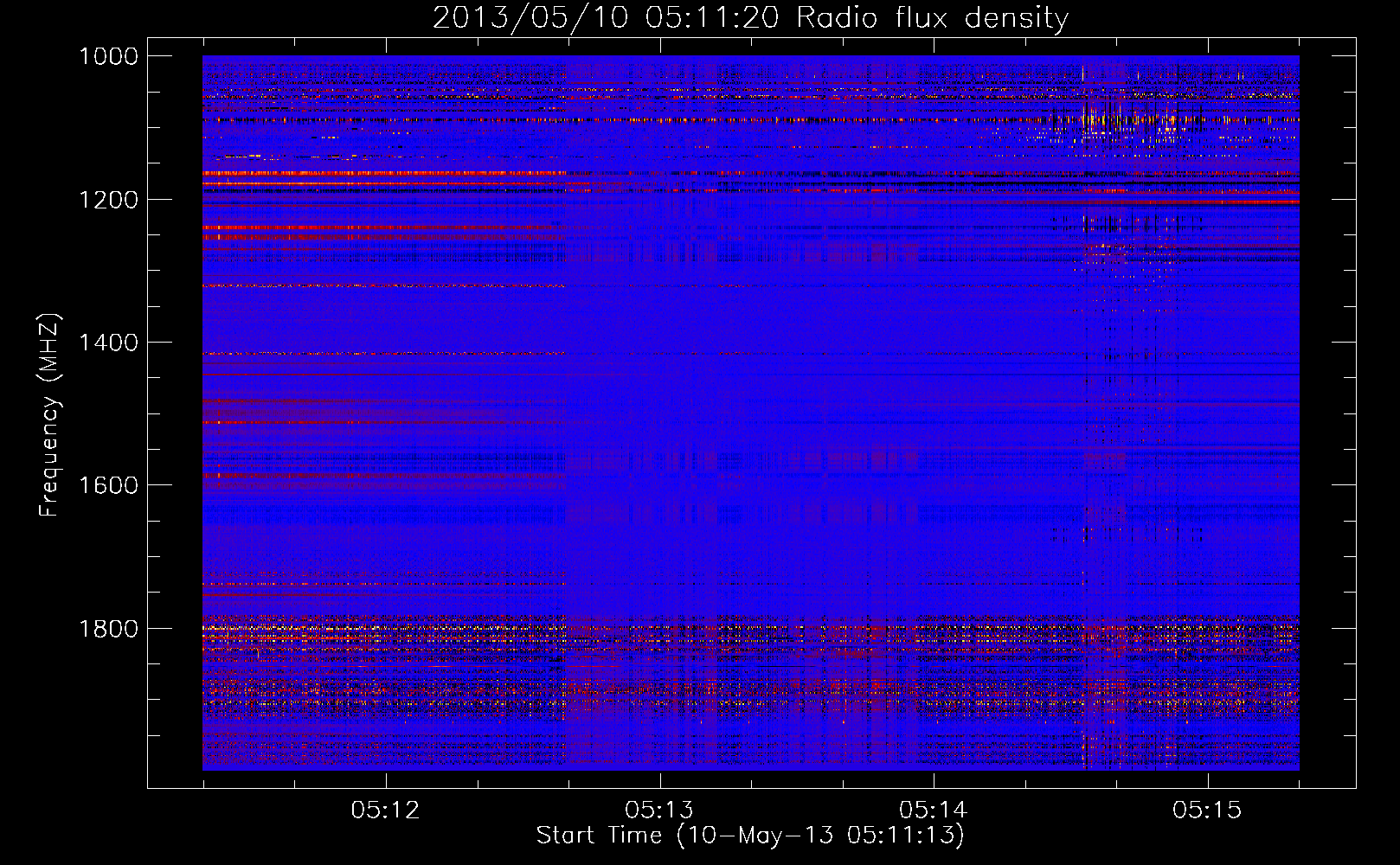1400x865 pixels.
Task: Click the "Start Time (10-May-13 05:11:13)" axis label
Action: click(x=750, y=836)
